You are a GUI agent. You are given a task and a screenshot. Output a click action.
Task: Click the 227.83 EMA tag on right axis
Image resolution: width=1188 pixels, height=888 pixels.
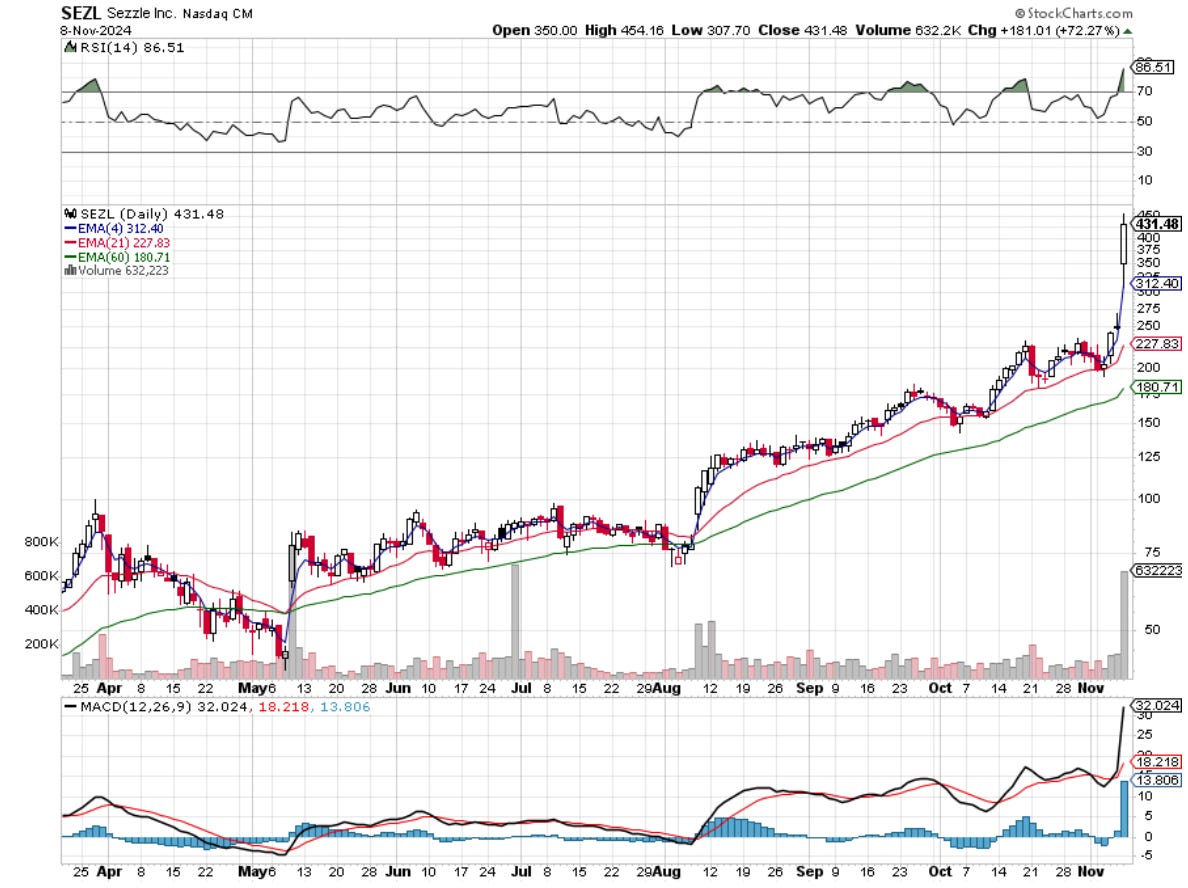1157,343
